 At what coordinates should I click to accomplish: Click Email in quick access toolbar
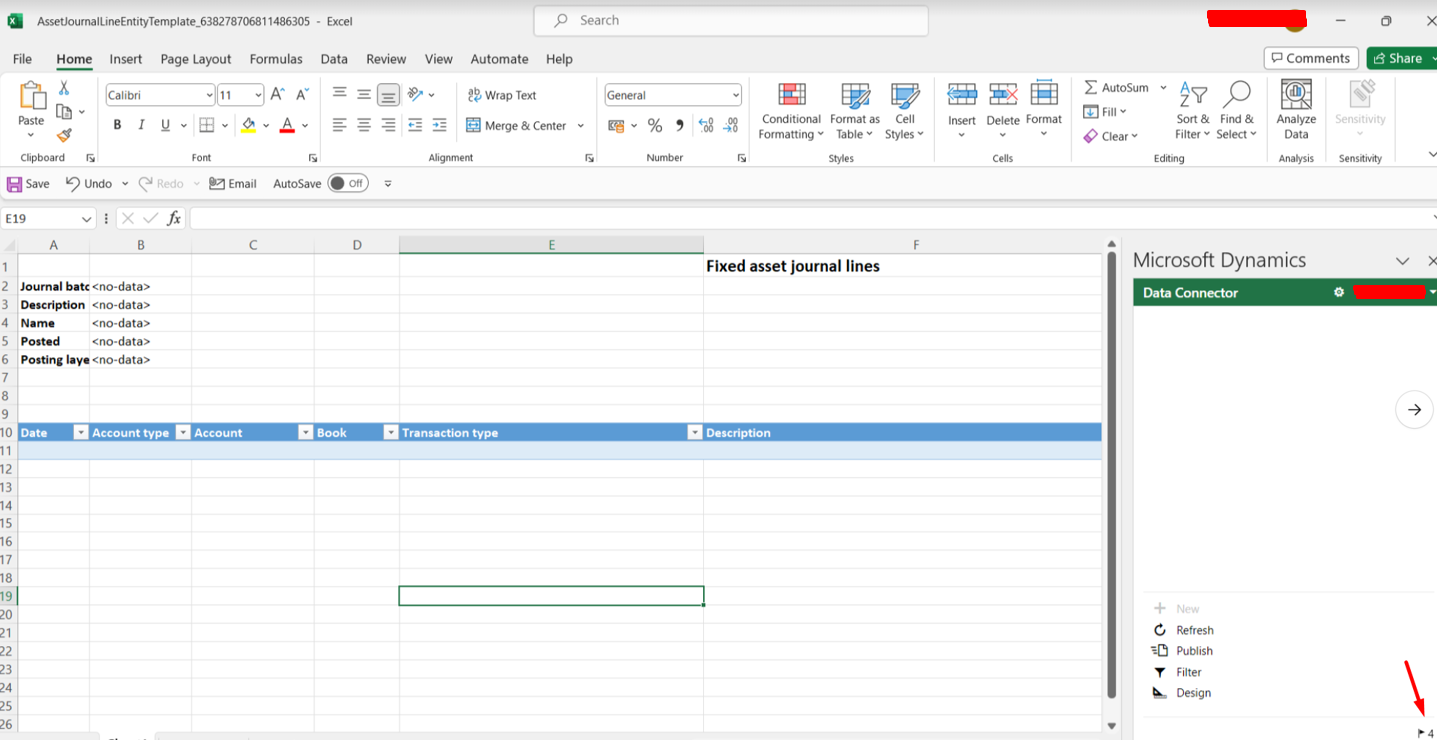(x=233, y=183)
